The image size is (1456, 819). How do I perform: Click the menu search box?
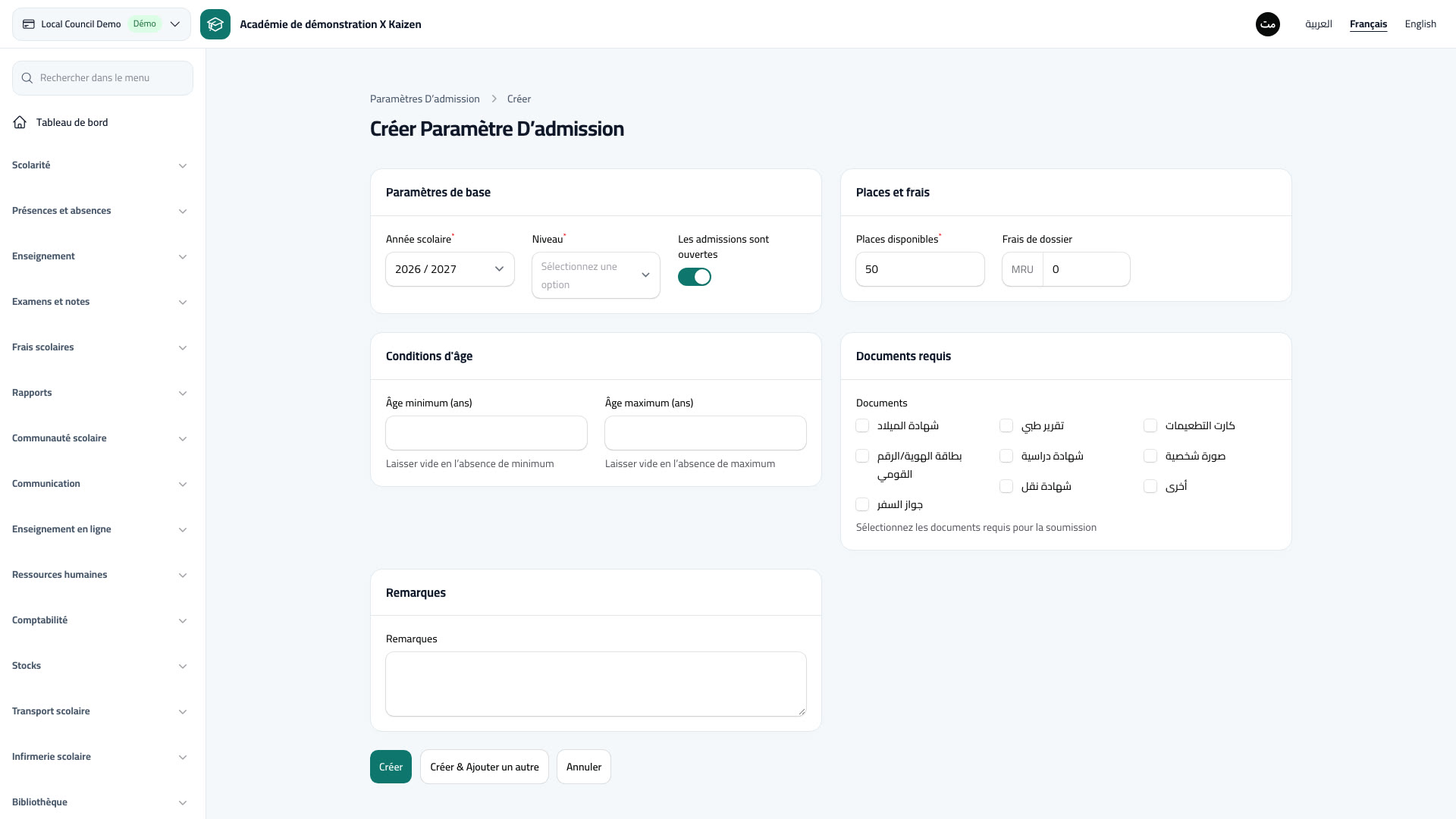tap(102, 78)
